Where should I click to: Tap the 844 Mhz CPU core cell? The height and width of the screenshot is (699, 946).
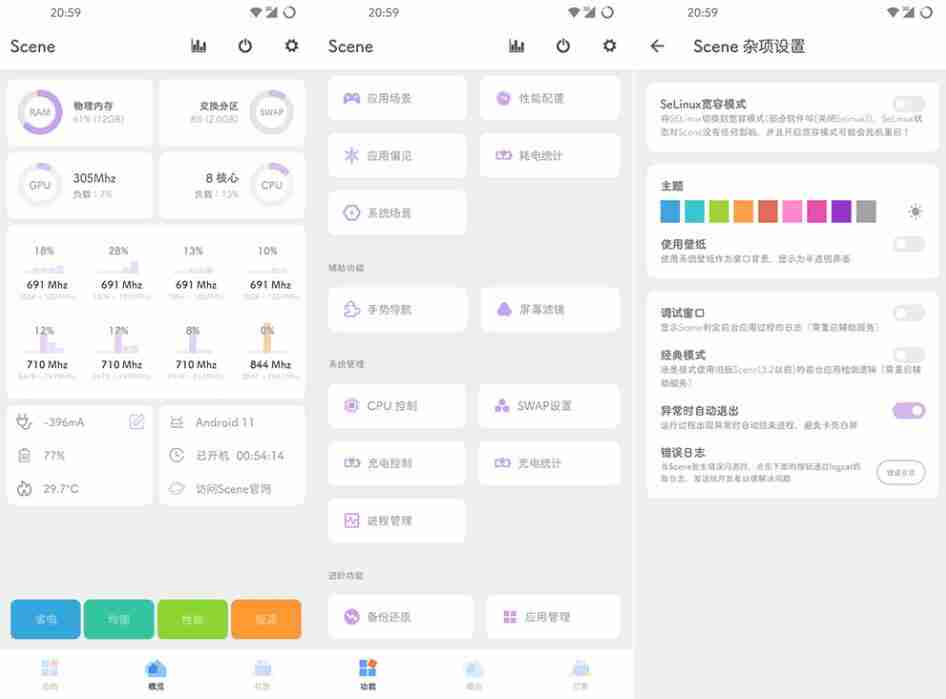click(x=270, y=353)
